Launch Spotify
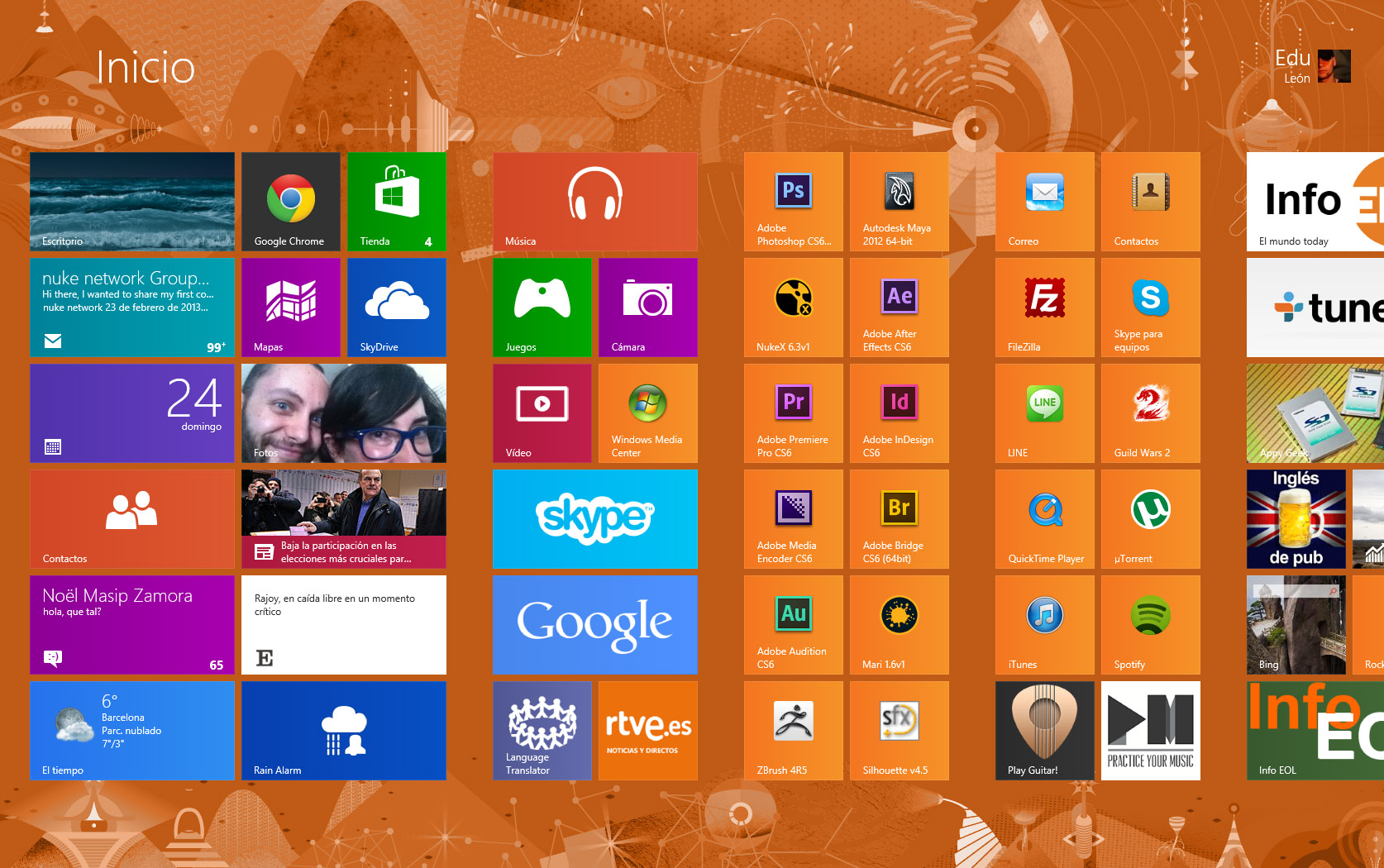1384x868 pixels. pos(1150,625)
